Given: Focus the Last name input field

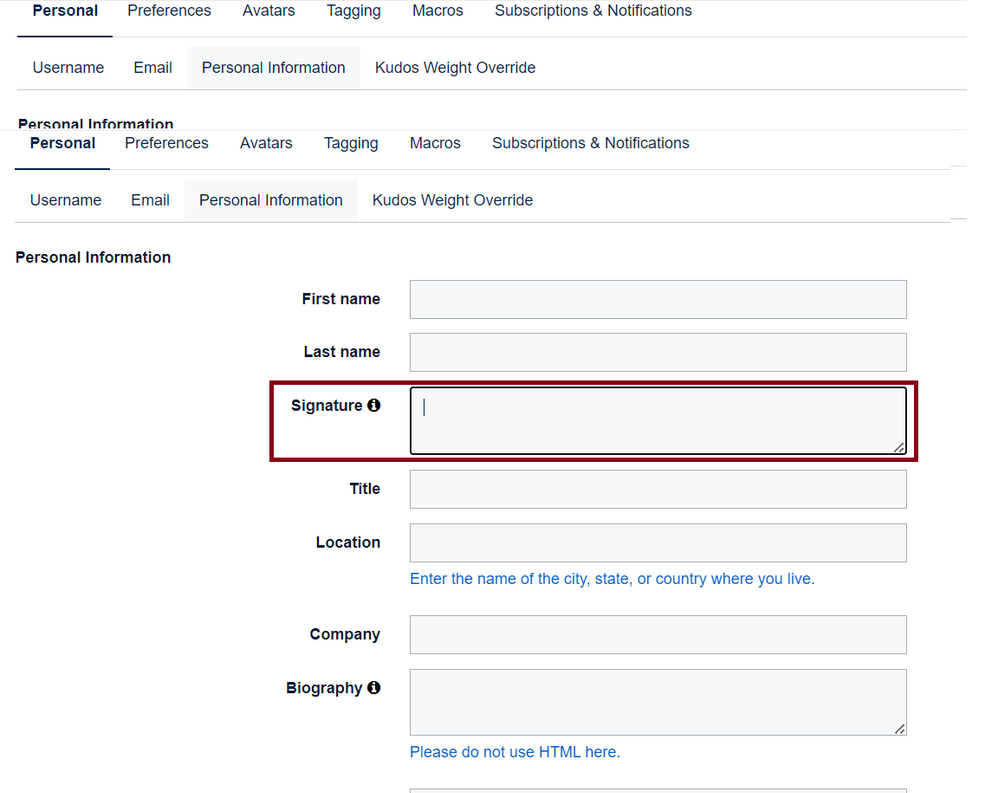Looking at the screenshot, I should [x=658, y=352].
